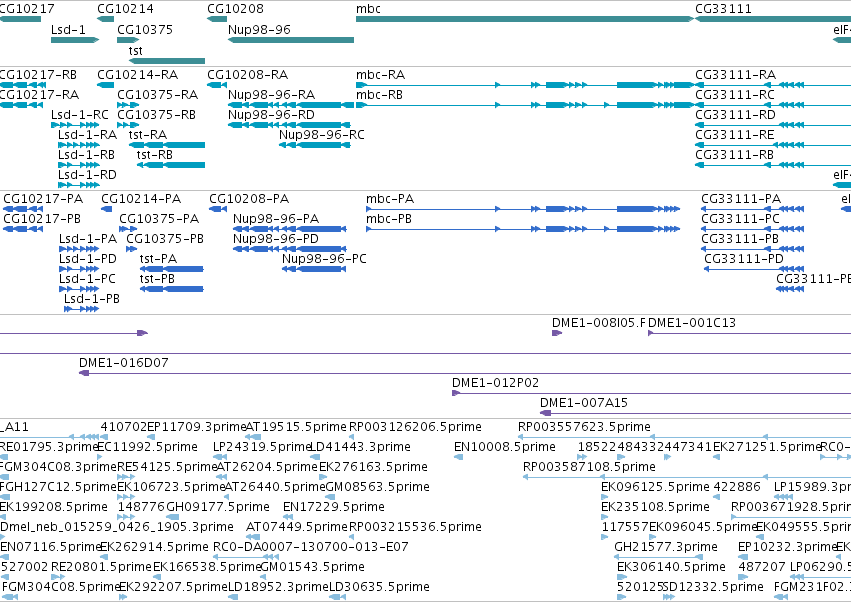The image size is (851, 602).
Task: Open transcript CG10375-RB
Action: 128,125
